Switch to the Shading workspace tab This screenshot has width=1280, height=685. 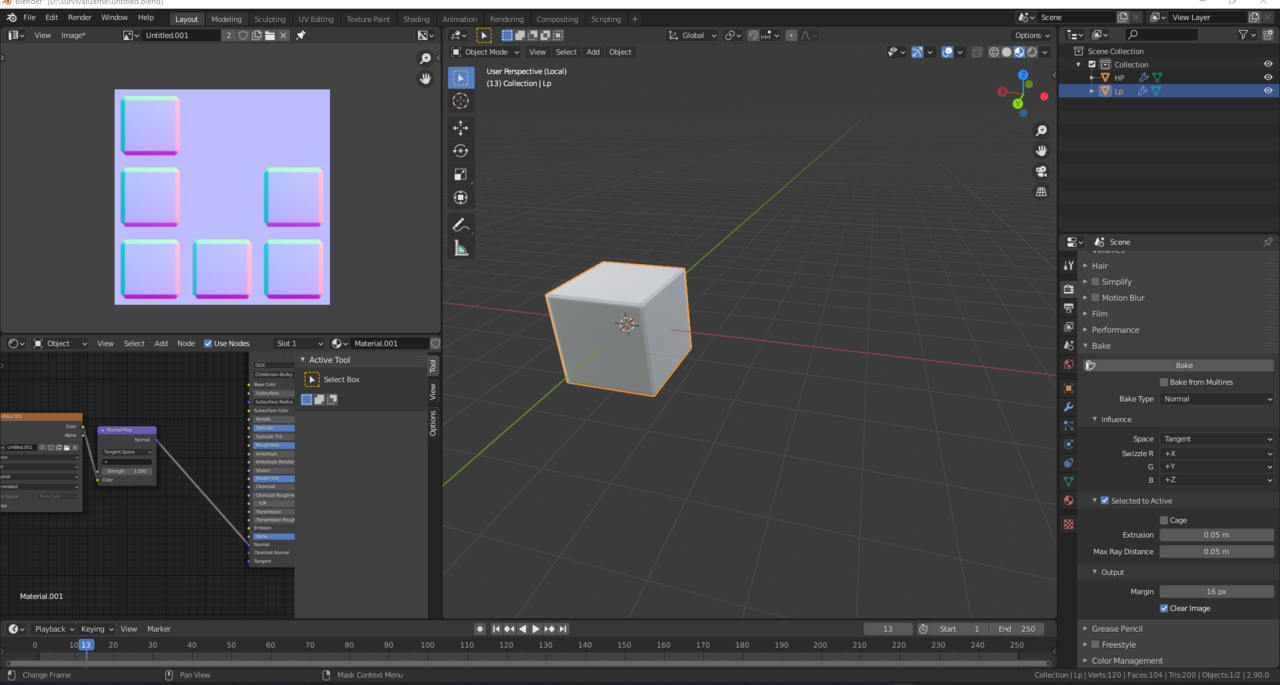pos(416,19)
